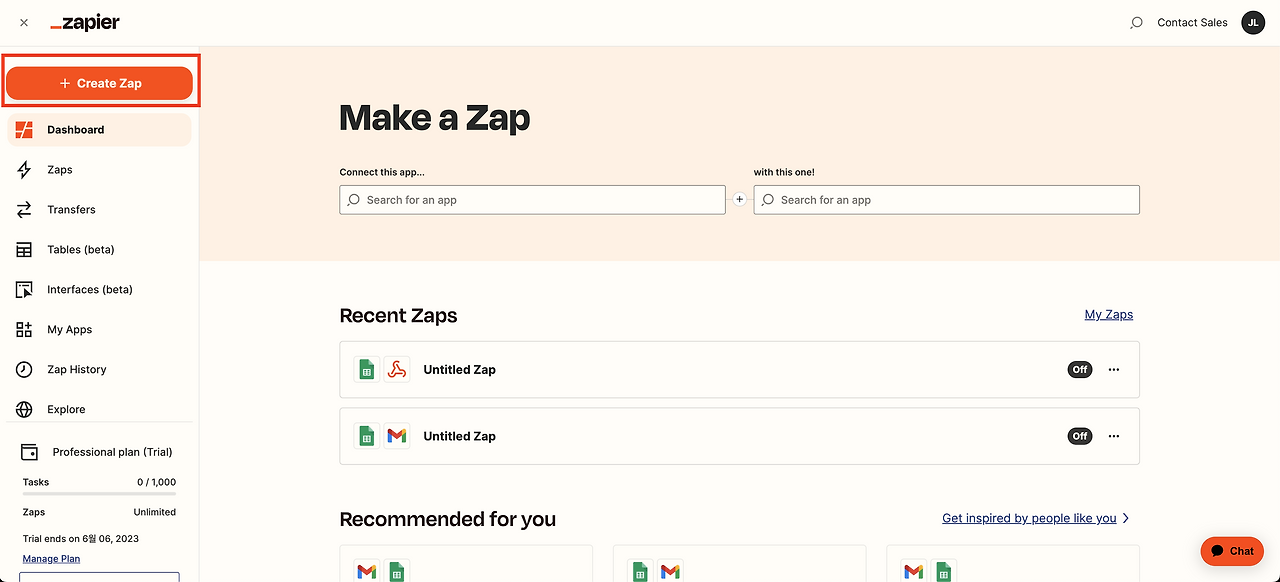Open Zap History from the clock icon
Screen dimensions: 1280x582
tap(25, 370)
